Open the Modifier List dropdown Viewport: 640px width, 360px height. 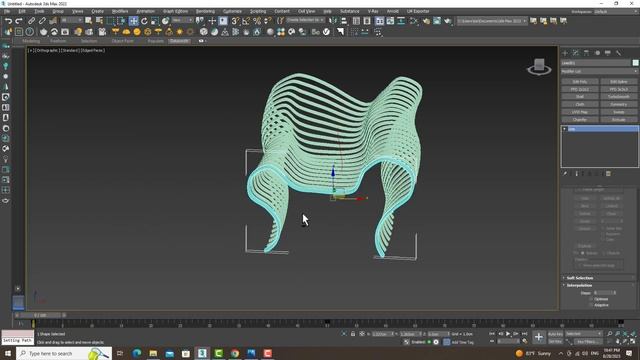click(599, 71)
